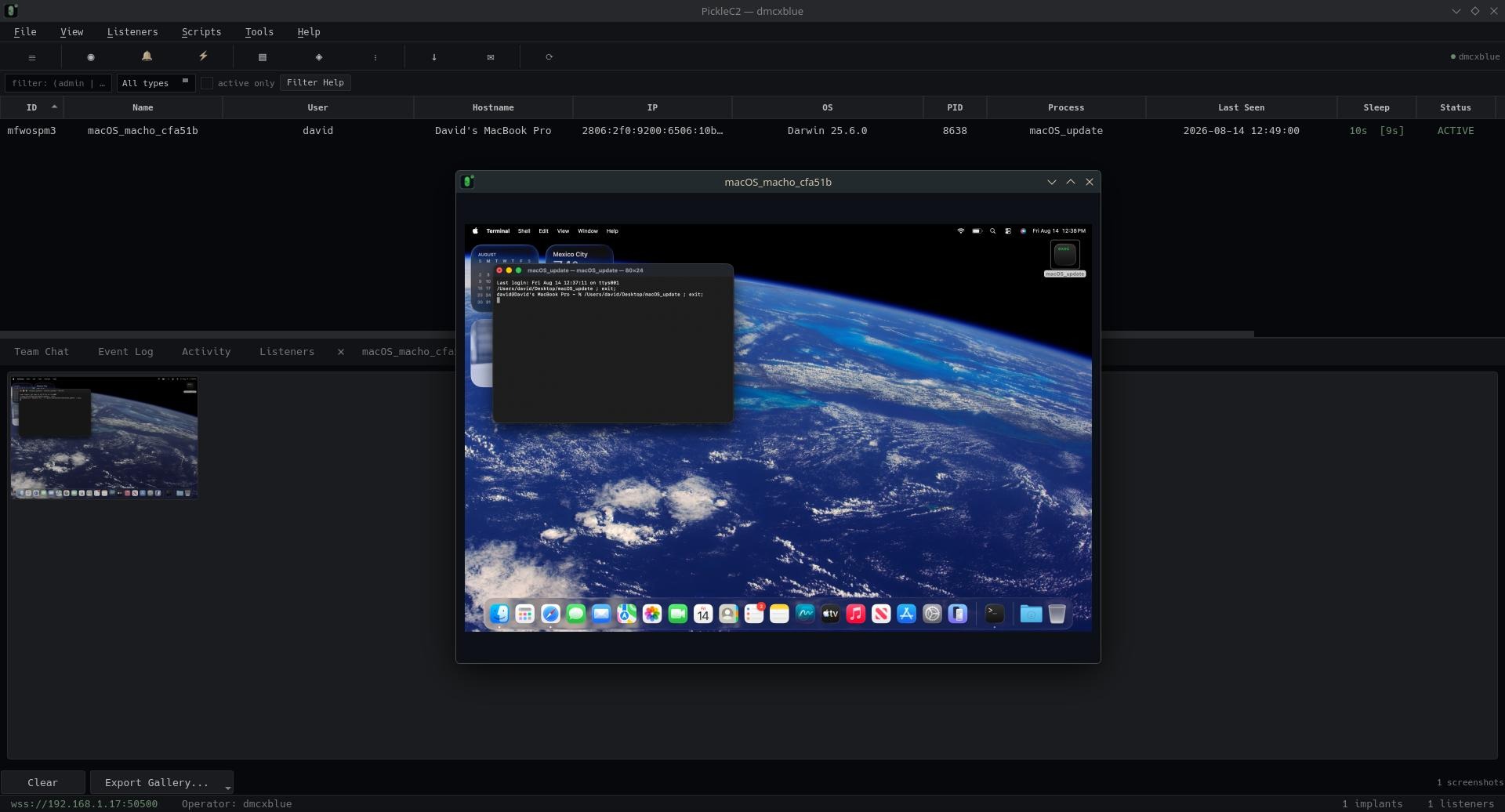Click the list view toolbar icon
The height and width of the screenshot is (812, 1505).
coord(263,57)
